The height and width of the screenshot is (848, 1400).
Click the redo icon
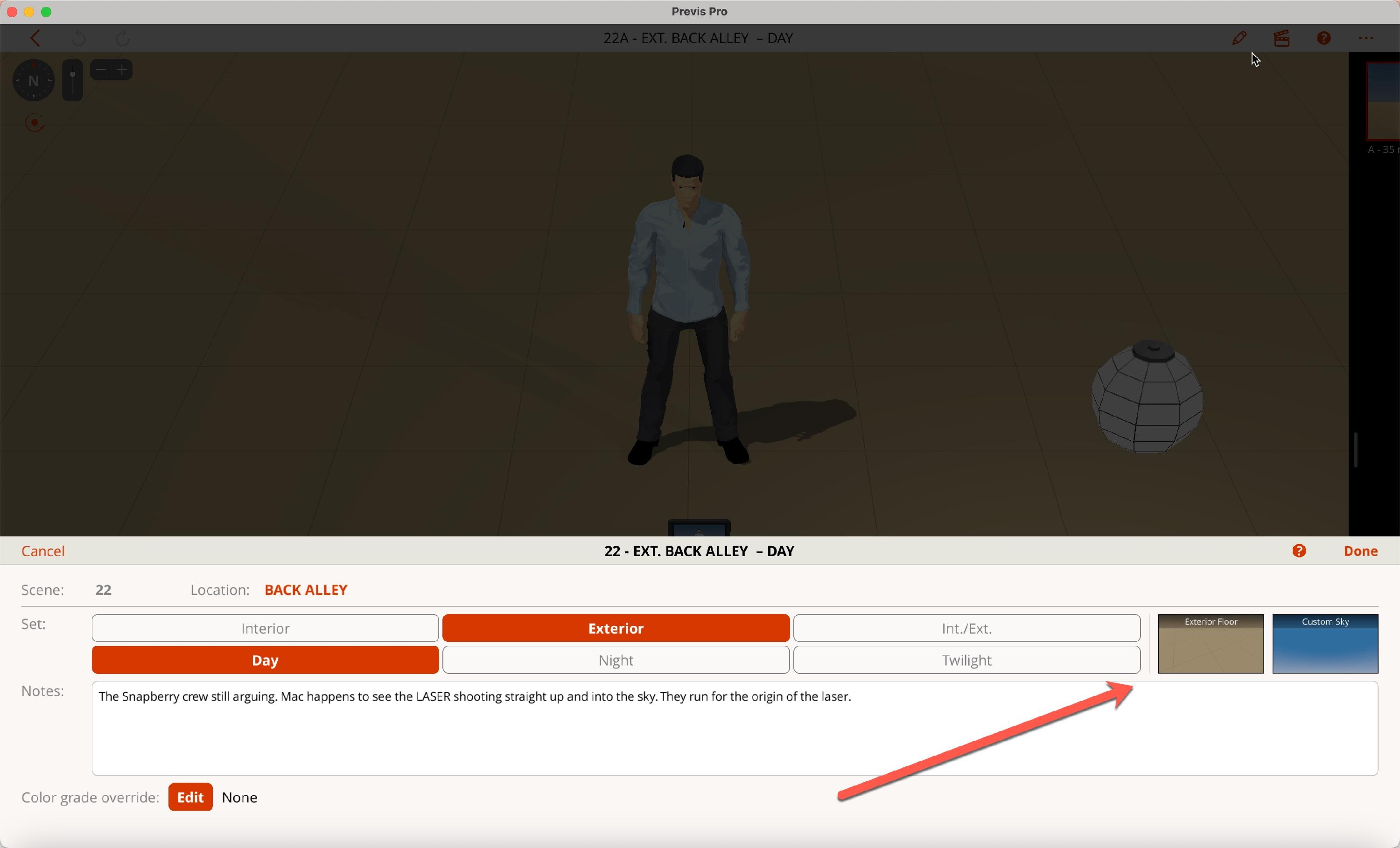point(122,38)
